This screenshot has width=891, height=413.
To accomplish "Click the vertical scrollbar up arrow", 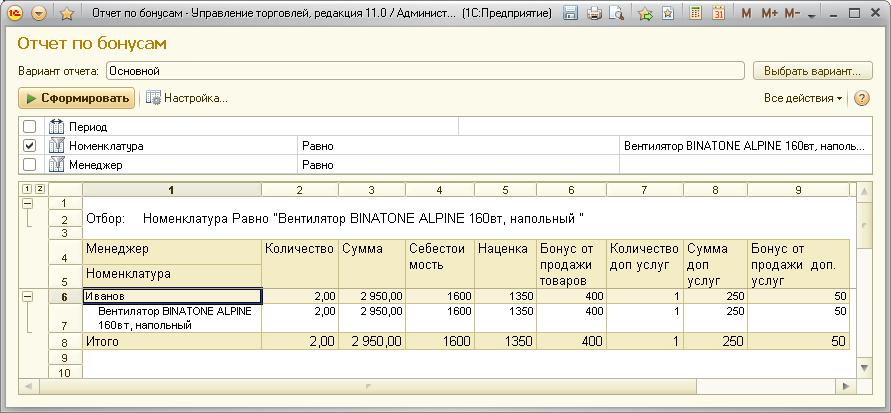I will [x=864, y=192].
